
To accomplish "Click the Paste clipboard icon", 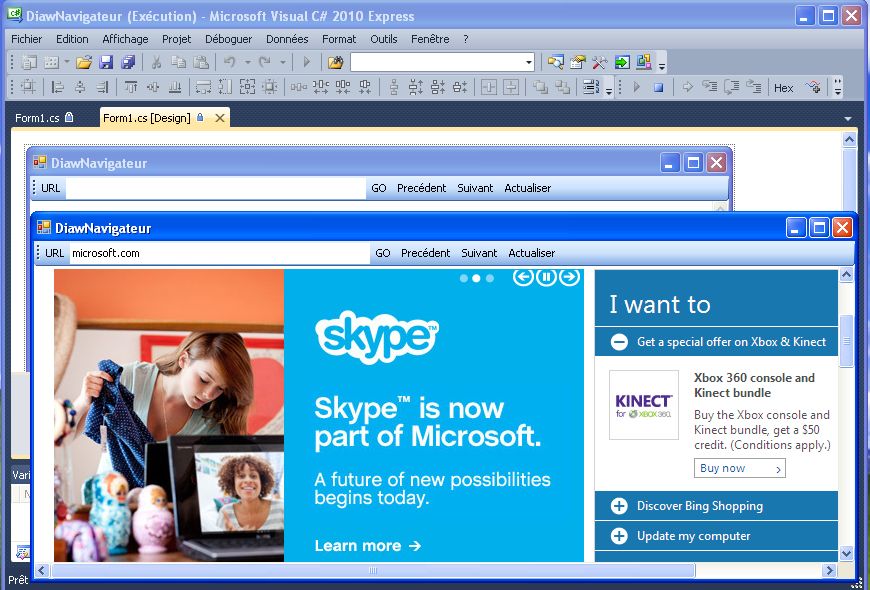I will [x=200, y=62].
